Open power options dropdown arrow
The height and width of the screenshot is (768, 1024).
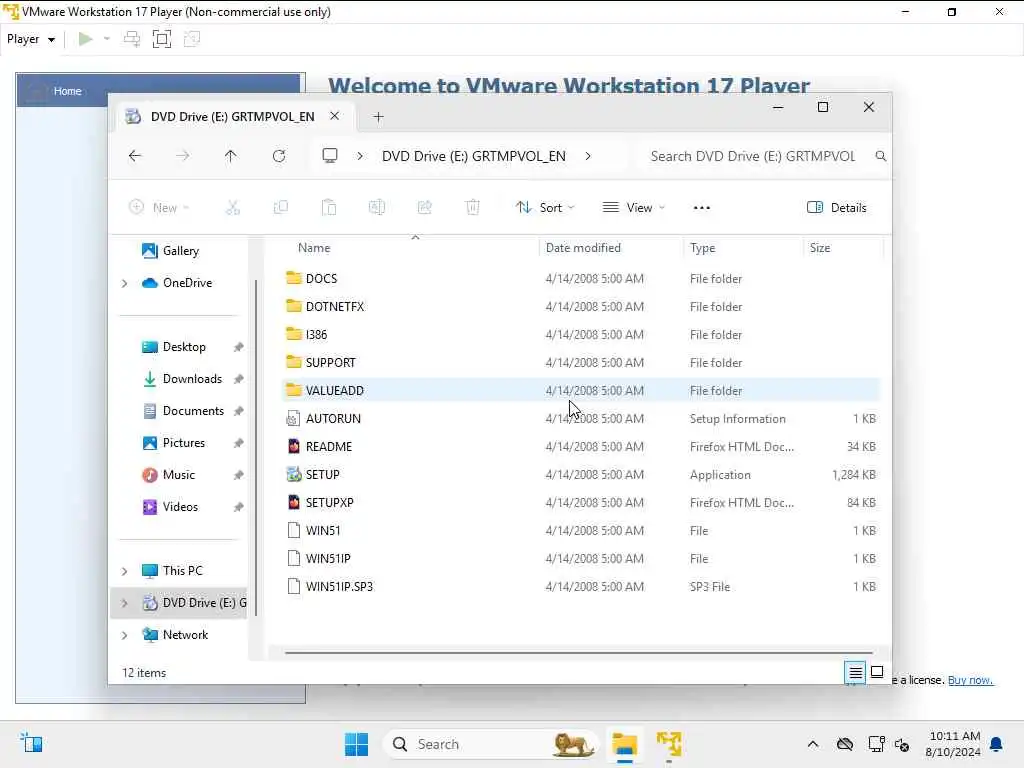pos(107,39)
